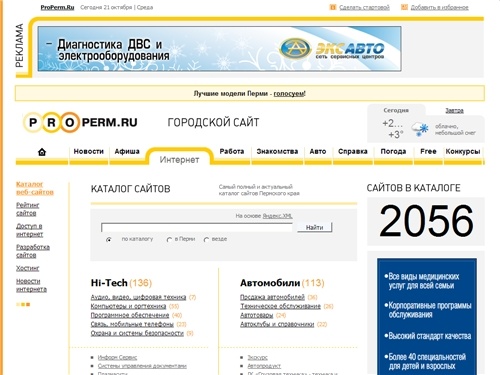Open the Конкурсы menu tab
500x375 pixels.
click(463, 151)
